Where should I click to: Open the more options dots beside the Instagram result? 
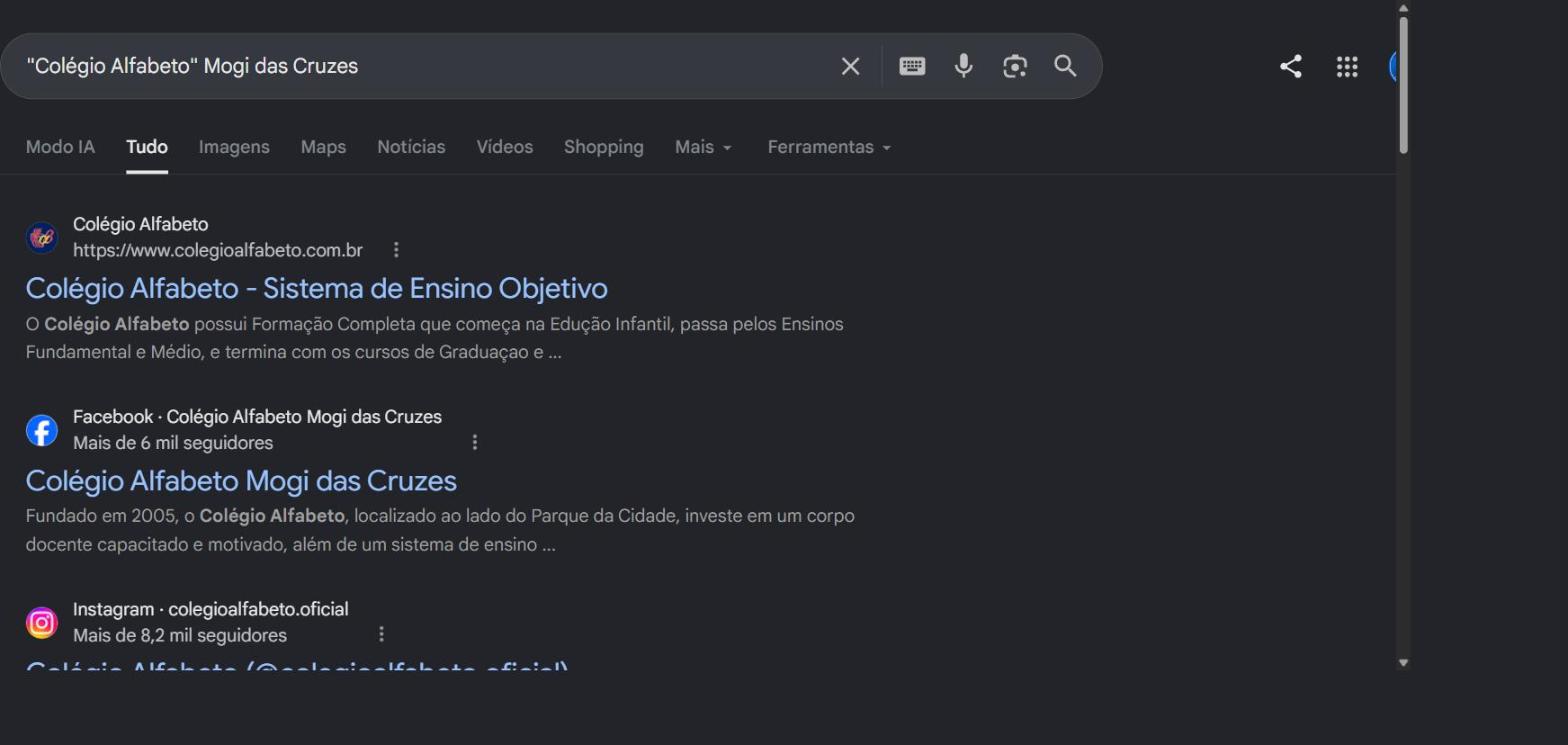coord(381,634)
